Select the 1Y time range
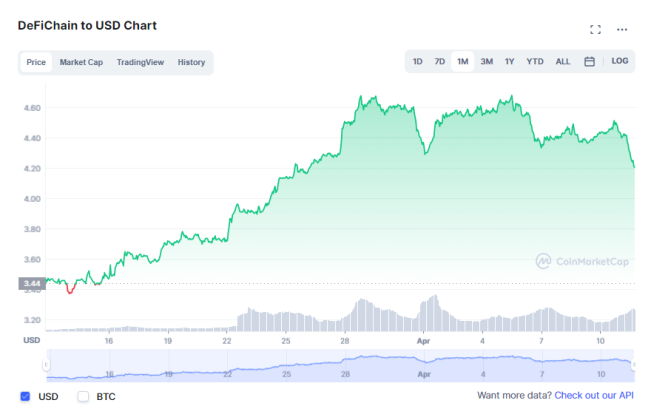This screenshot has height=420, width=651. coord(509,61)
